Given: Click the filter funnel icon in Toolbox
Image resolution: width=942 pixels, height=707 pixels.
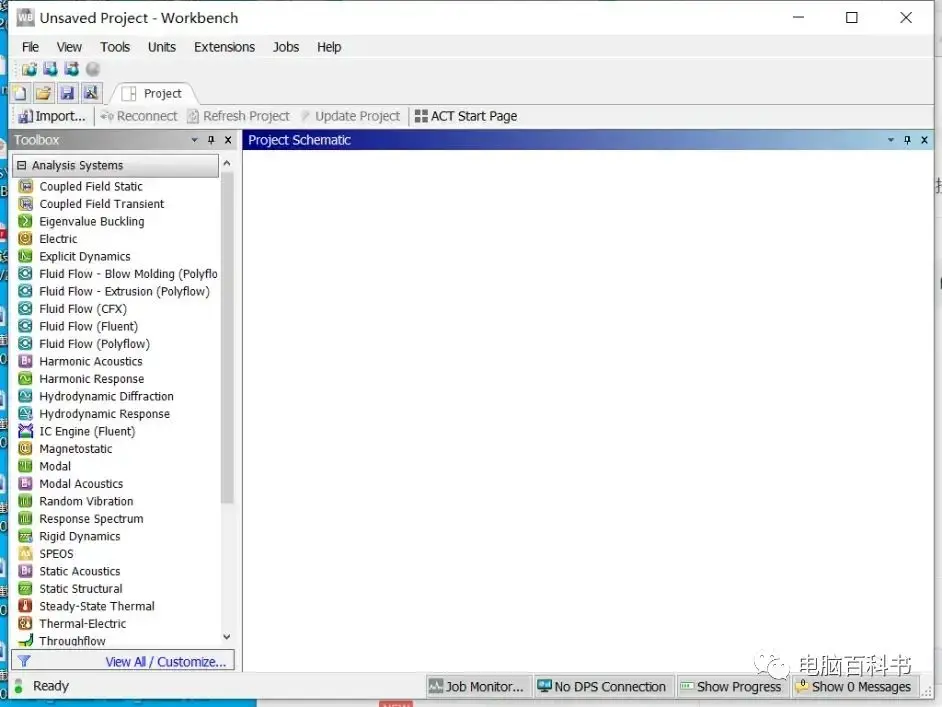Looking at the screenshot, I should (24, 661).
